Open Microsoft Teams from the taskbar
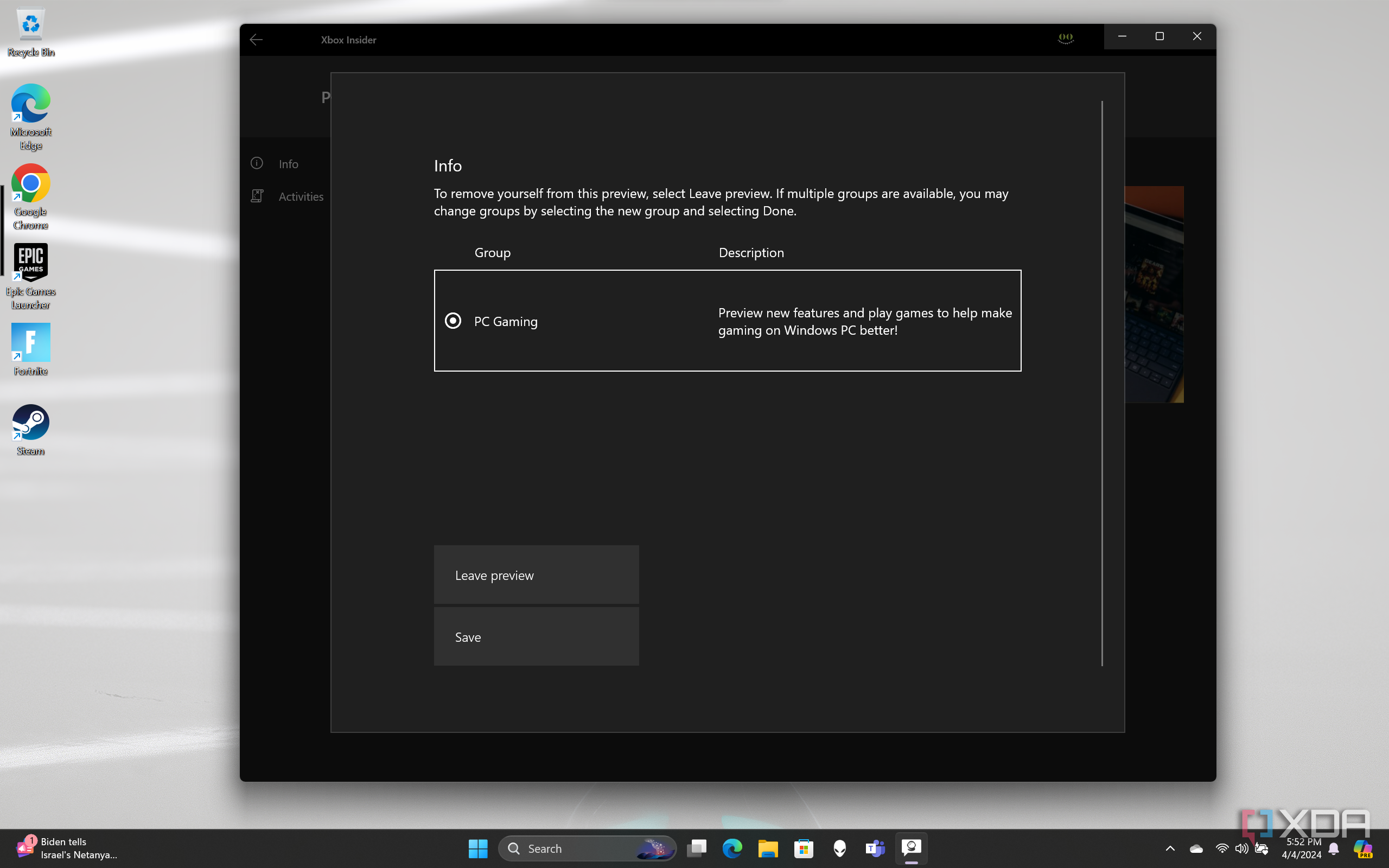Screen dimensions: 1389x868 point(875,848)
